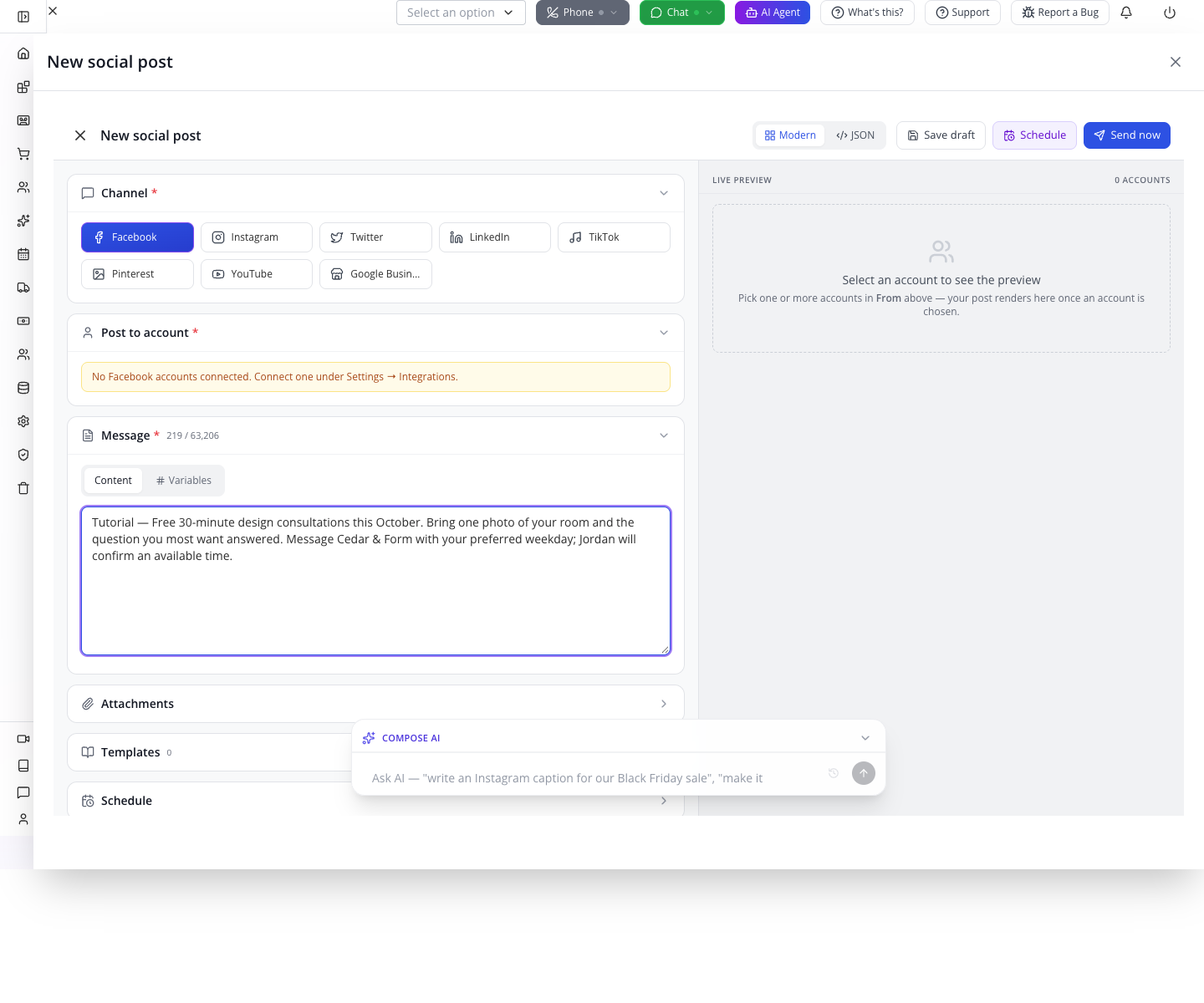This screenshot has height=1003, width=1204.
Task: Open the delivery truck sidebar icon
Action: coord(23,288)
